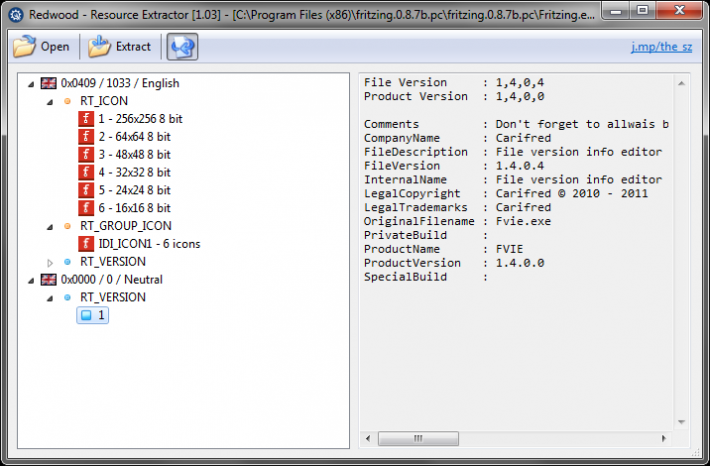Select icon 1 - 256x256 8 bit
Image resolution: width=710 pixels, height=466 pixels.
coord(140,119)
